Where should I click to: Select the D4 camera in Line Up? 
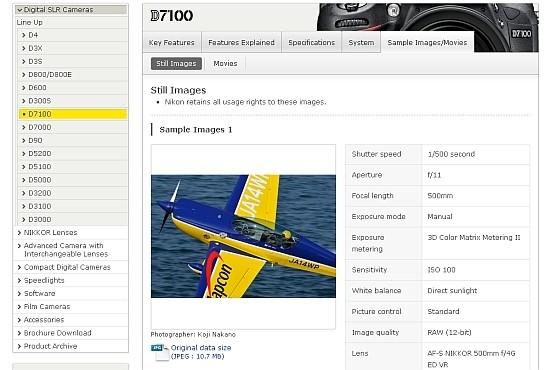[72, 35]
